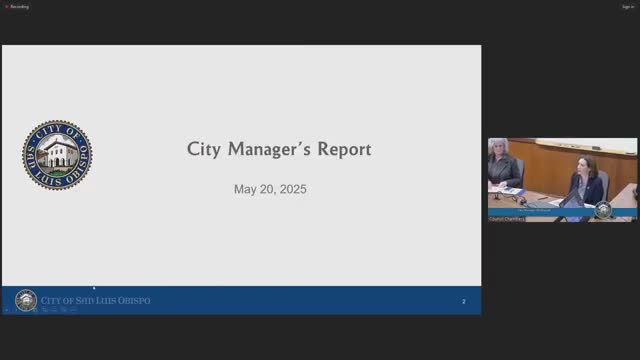Viewport: 640px width, 360px height.
Task: Click the Sign in link
Action: point(628,7)
